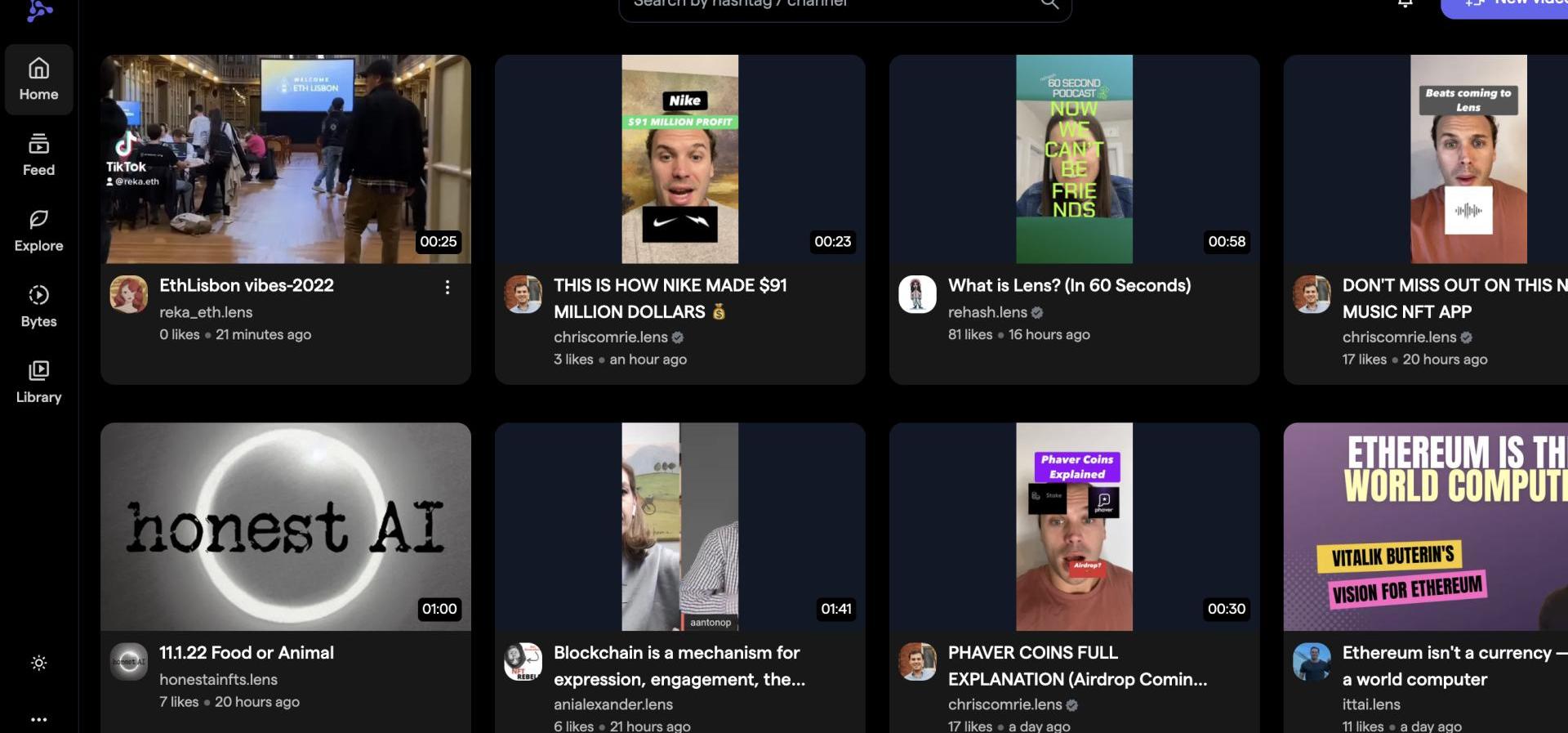Open the Bytes section
Viewport: 1568px width, 733px height.
pos(38,306)
